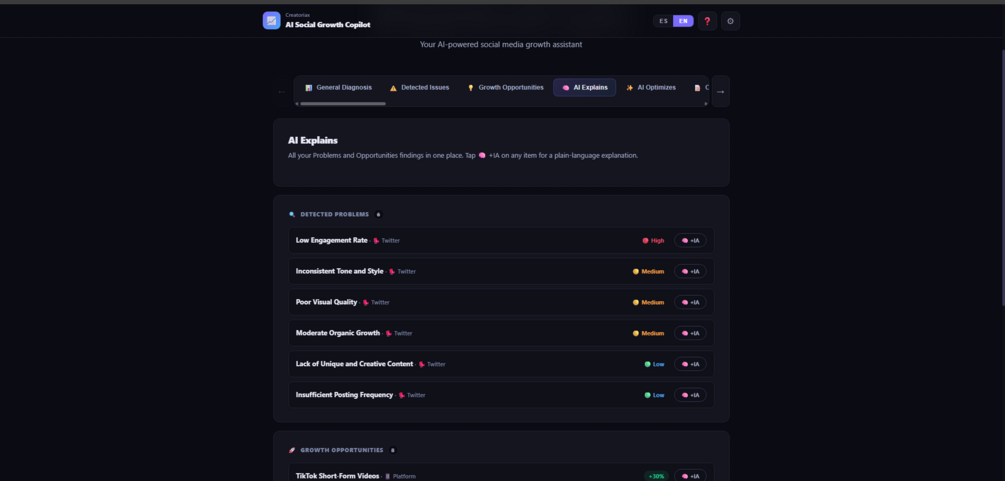Select the EN language toggle
Image resolution: width=1005 pixels, height=481 pixels.
(683, 21)
